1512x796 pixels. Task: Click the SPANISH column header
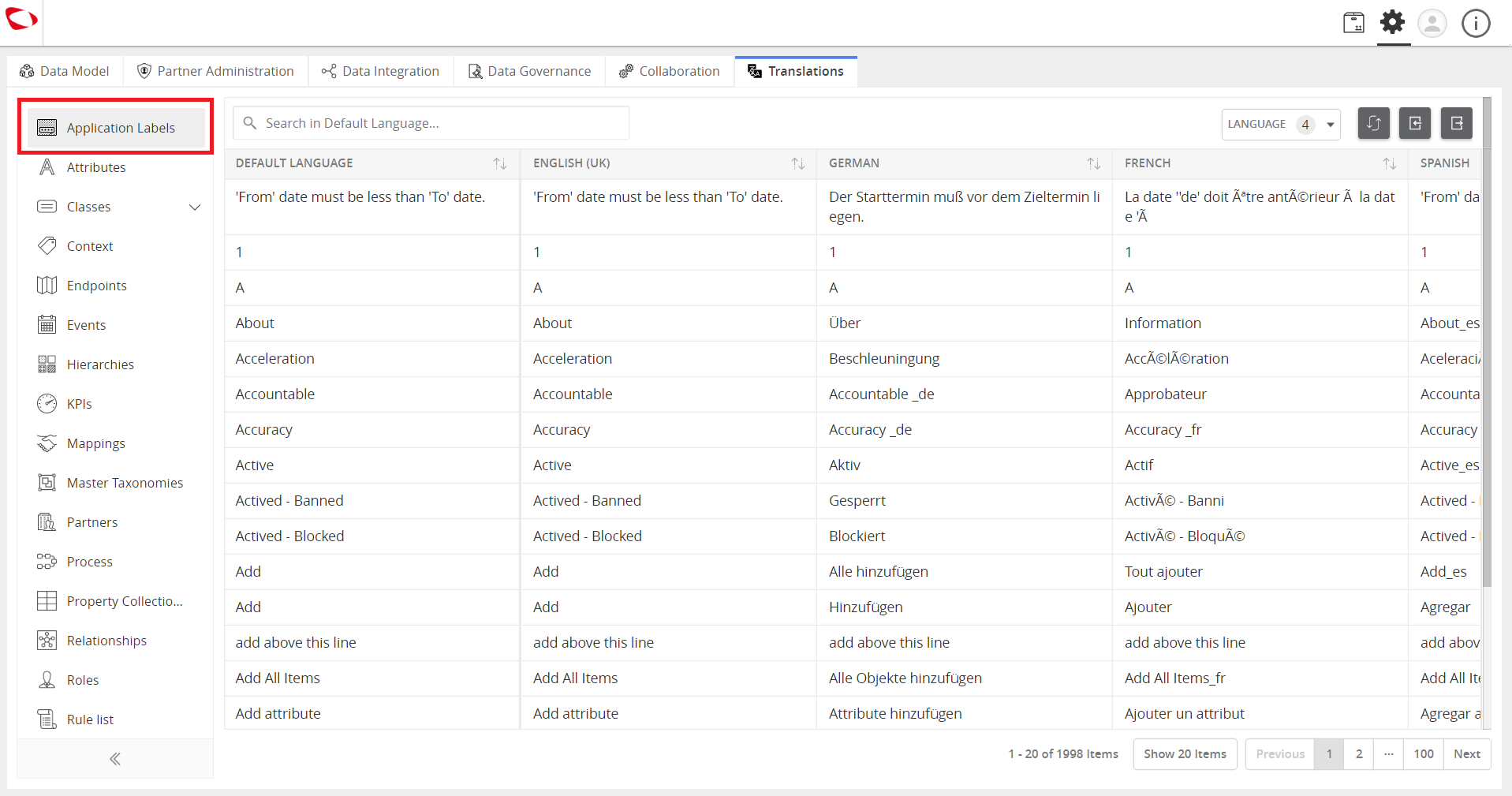click(1445, 163)
